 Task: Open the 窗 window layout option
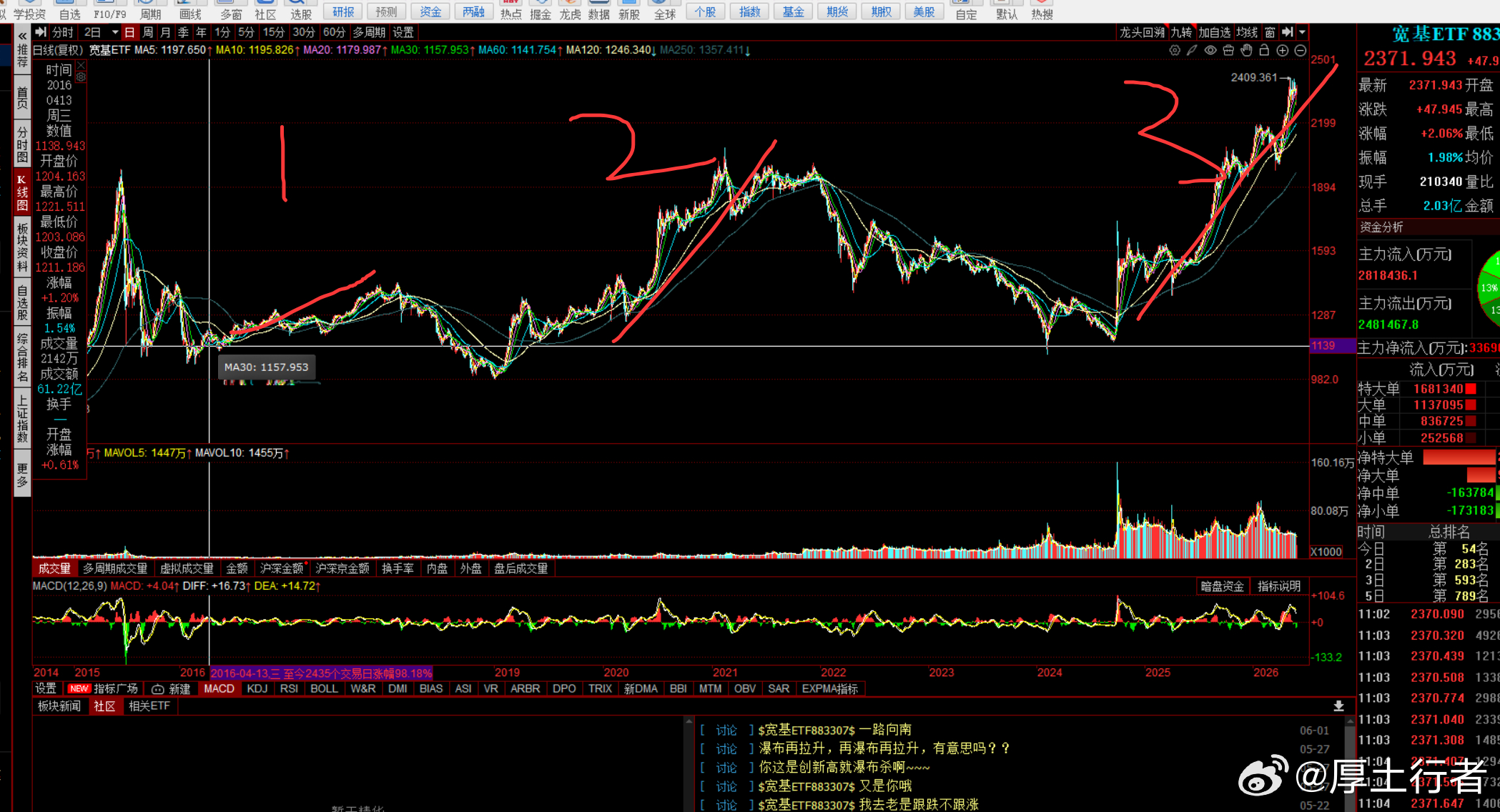point(1270,32)
